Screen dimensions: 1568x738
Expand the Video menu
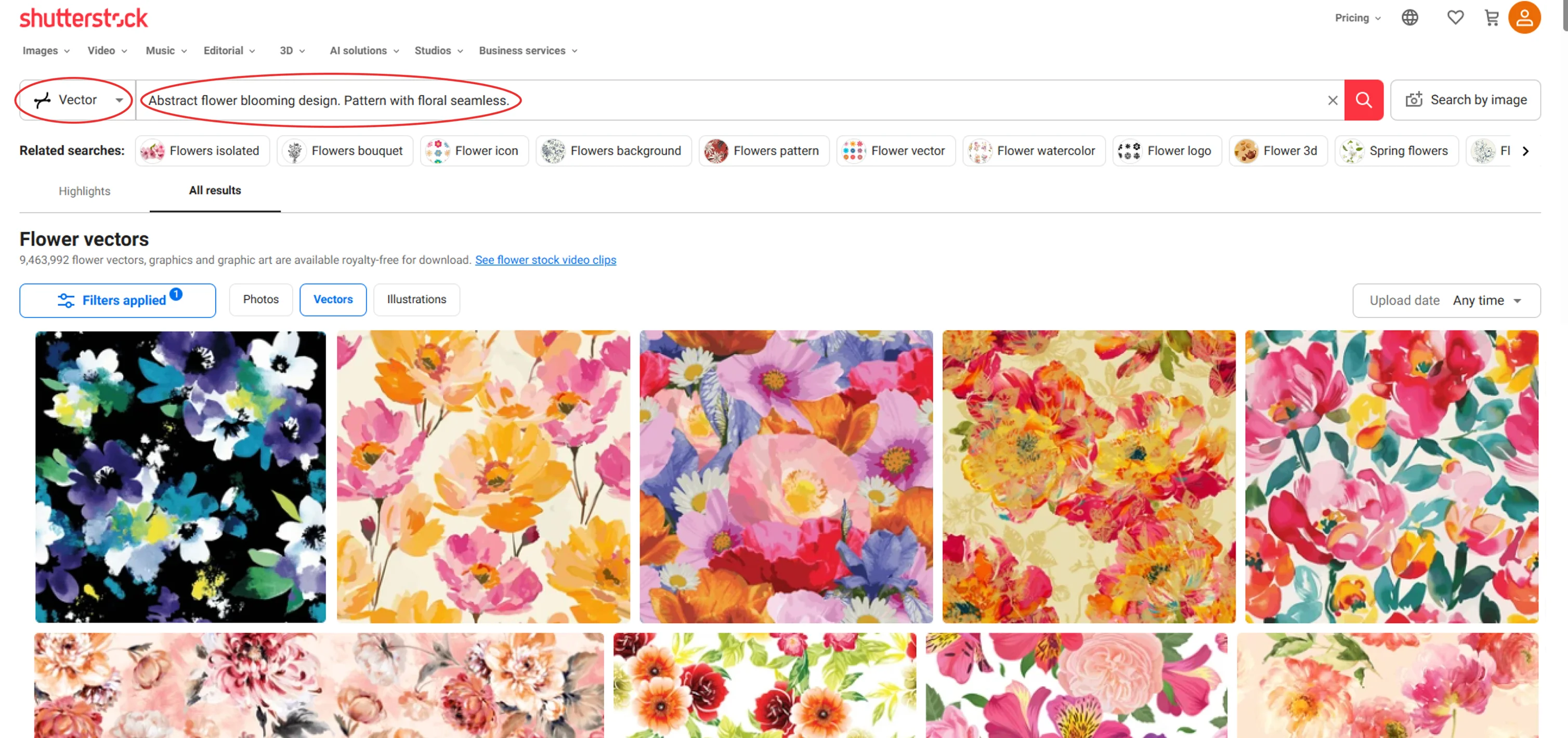click(107, 50)
